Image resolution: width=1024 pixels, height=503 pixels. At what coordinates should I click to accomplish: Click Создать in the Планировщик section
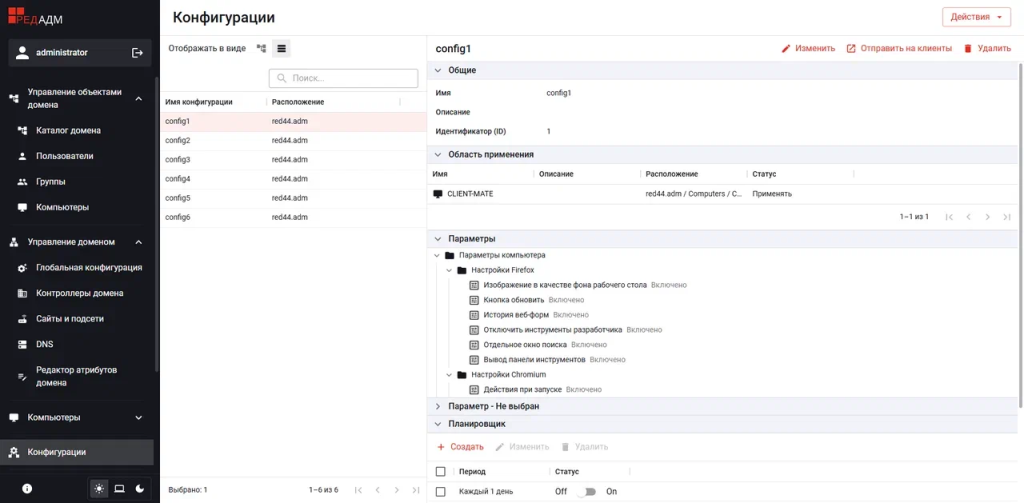tap(460, 447)
